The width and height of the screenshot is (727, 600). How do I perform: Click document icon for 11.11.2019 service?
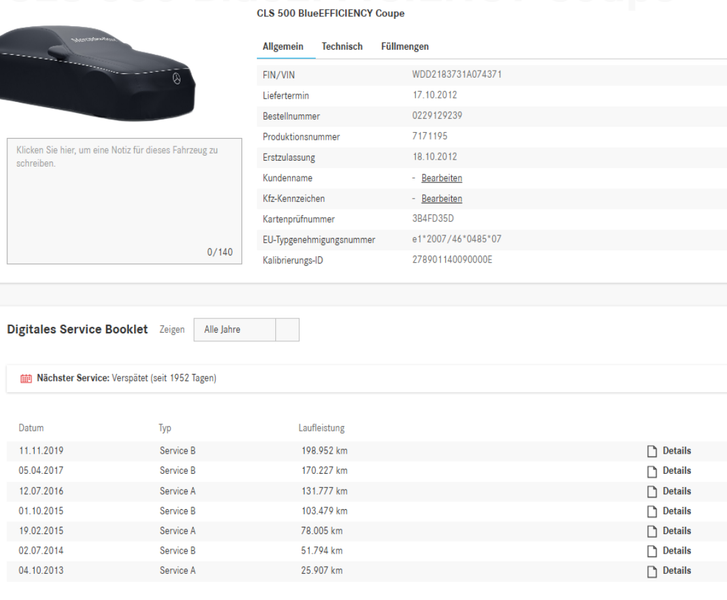click(x=652, y=451)
